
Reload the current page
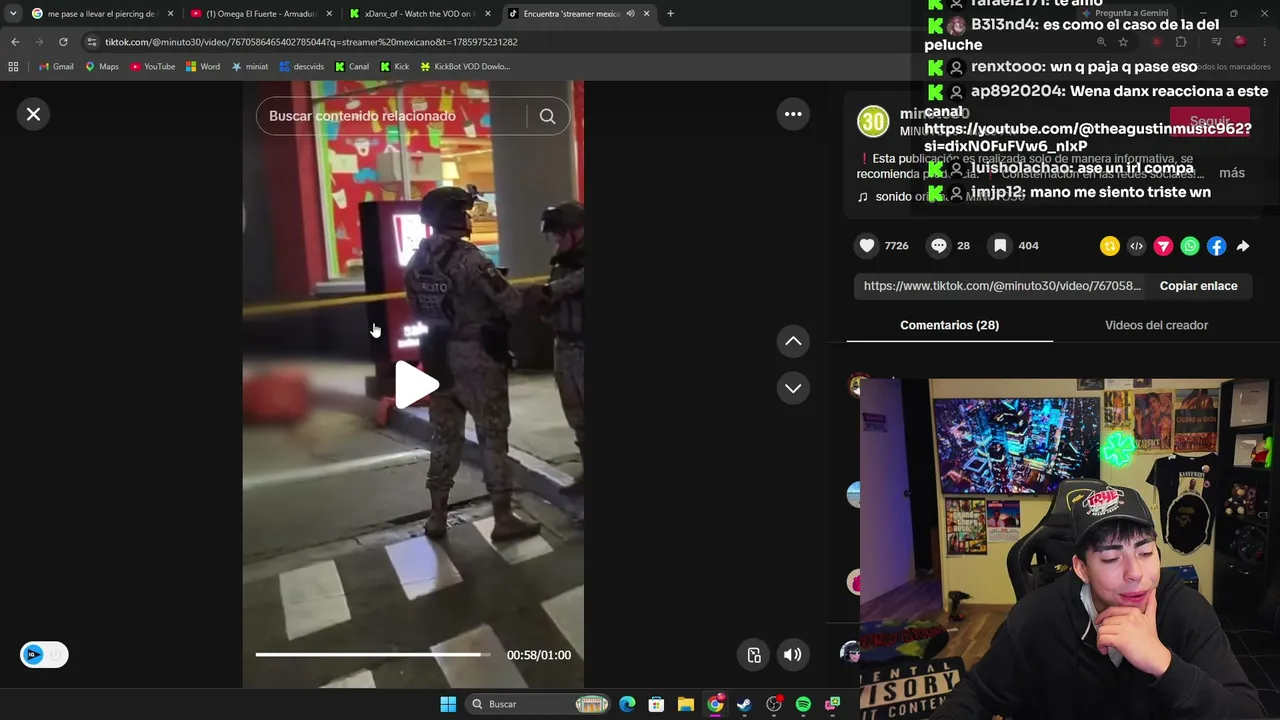click(x=63, y=42)
